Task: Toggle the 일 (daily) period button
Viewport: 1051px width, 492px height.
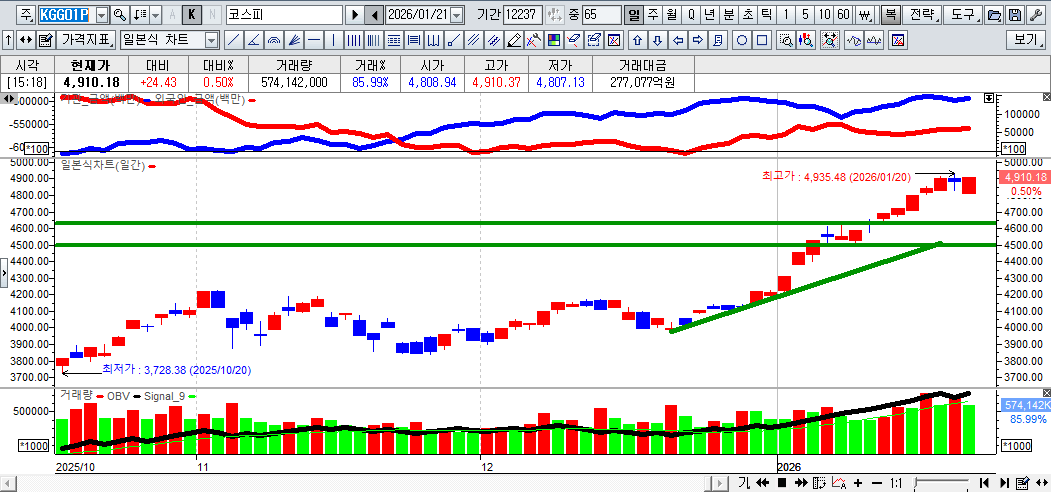Action: 634,15
